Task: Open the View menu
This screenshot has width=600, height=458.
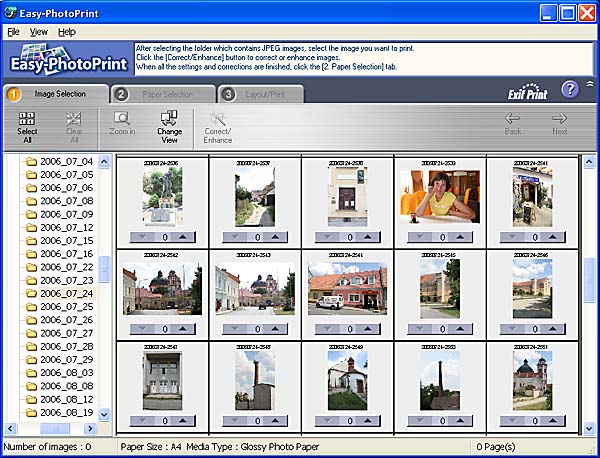Action: tap(38, 32)
